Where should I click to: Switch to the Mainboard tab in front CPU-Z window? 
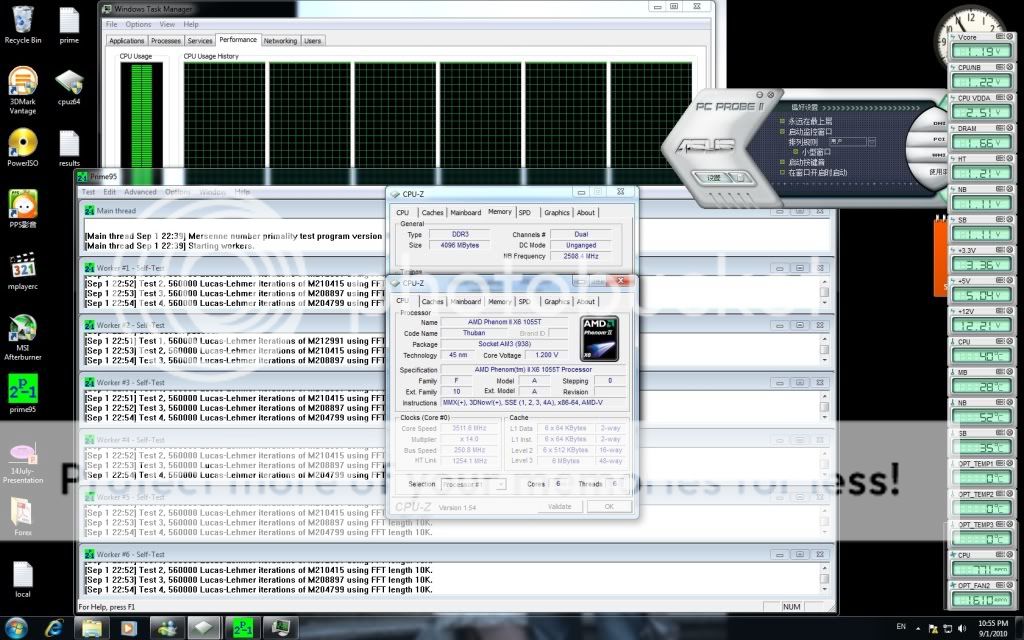pyautogui.click(x=465, y=301)
